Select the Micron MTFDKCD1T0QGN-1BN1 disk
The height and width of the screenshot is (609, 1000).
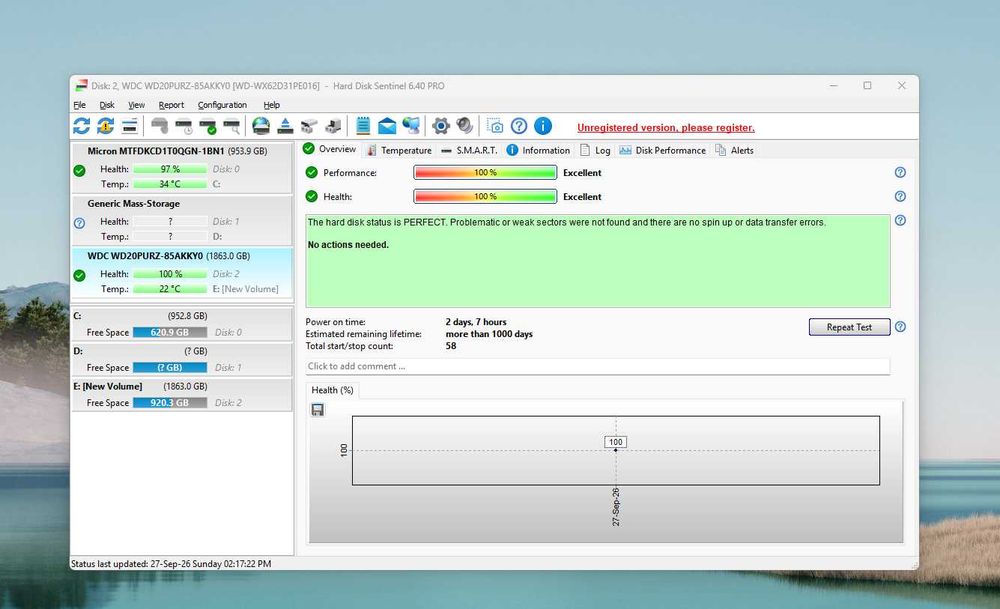[x=182, y=168]
